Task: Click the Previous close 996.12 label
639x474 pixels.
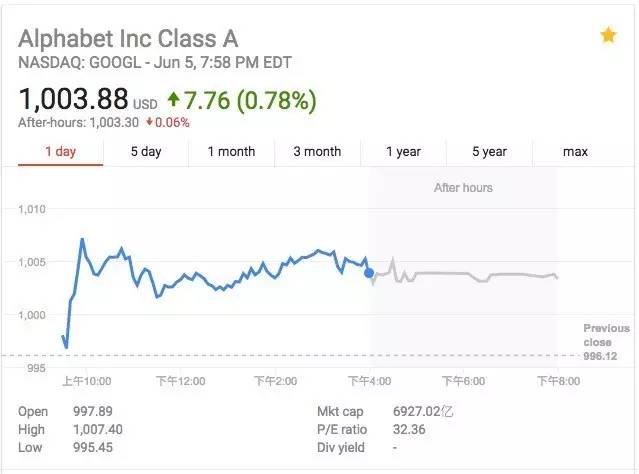Action: [x=606, y=342]
